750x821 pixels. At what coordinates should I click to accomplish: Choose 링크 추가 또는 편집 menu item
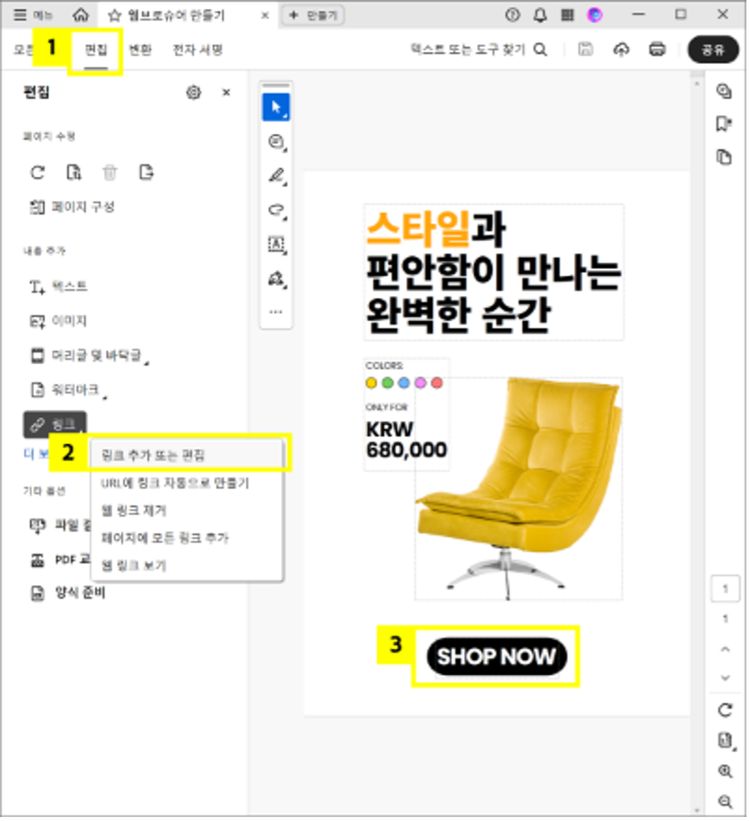click(188, 455)
